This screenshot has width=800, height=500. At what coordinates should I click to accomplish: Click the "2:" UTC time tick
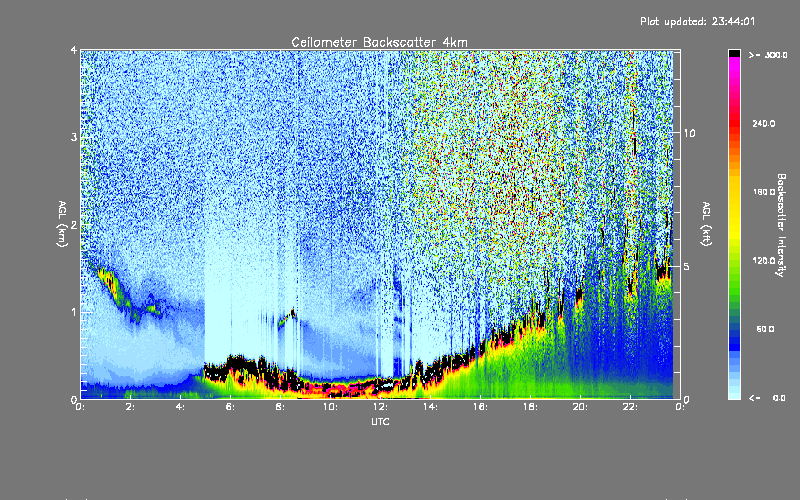pyautogui.click(x=131, y=407)
